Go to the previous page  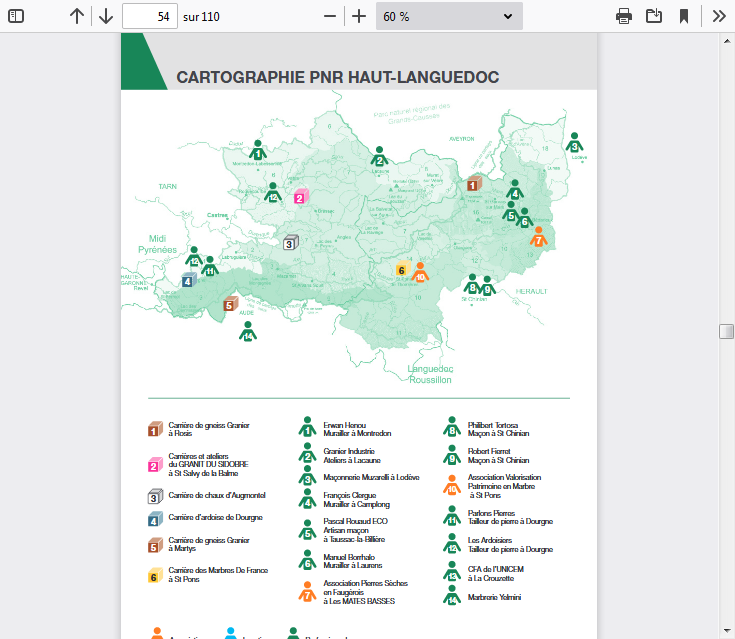(77, 16)
